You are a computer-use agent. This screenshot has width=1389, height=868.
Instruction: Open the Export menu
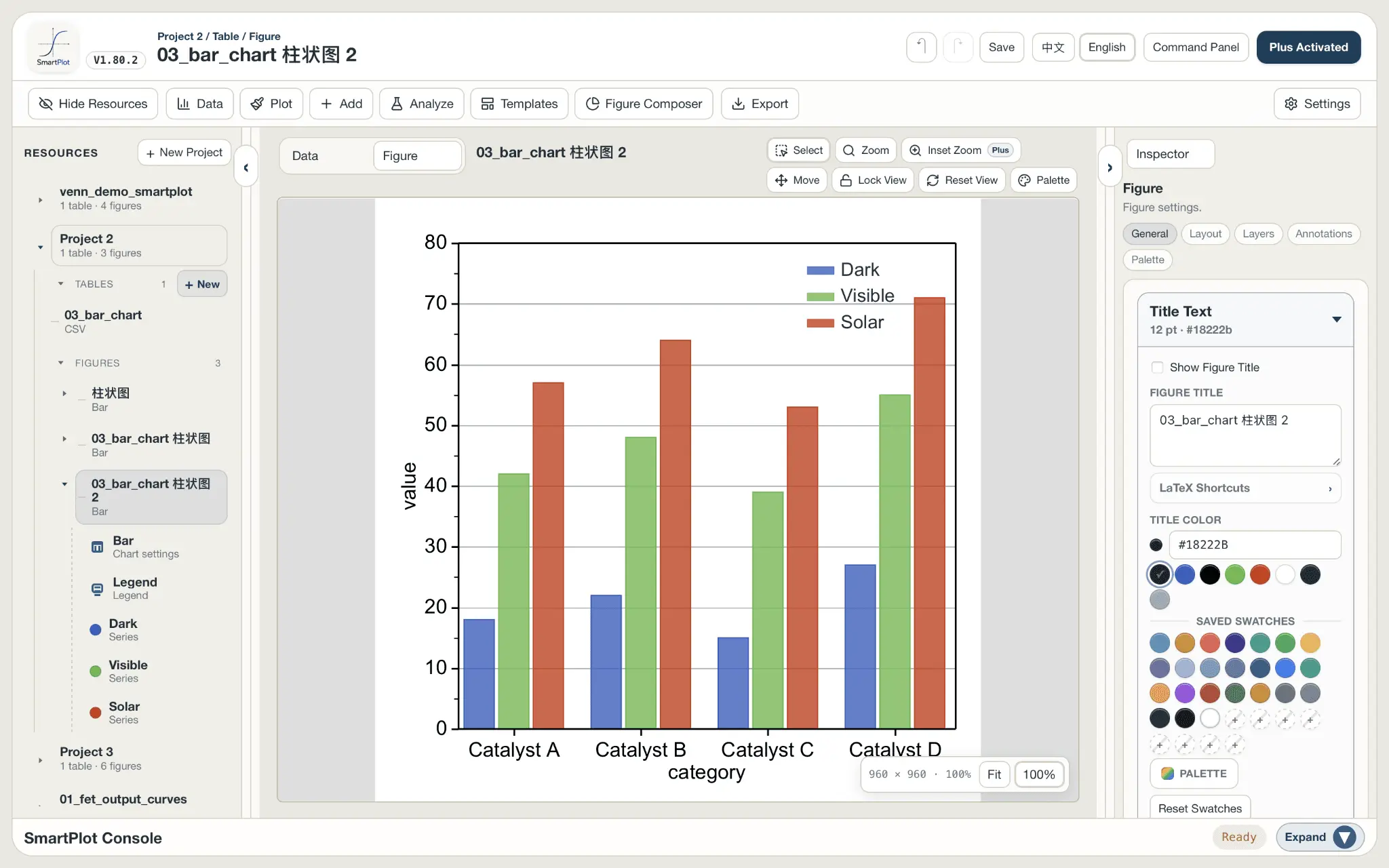[760, 104]
